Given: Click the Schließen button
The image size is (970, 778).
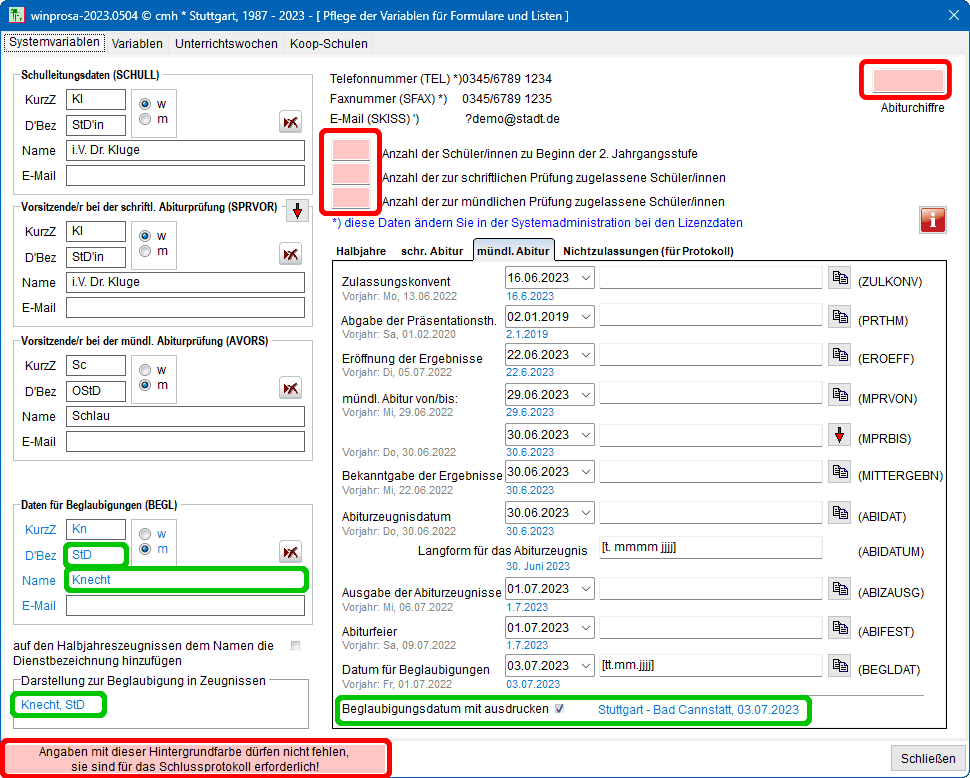Looking at the screenshot, I should 928,758.
